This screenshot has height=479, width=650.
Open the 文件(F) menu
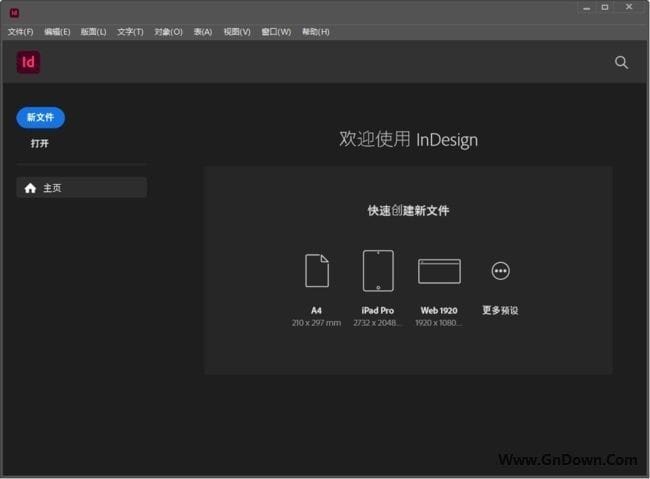20,32
